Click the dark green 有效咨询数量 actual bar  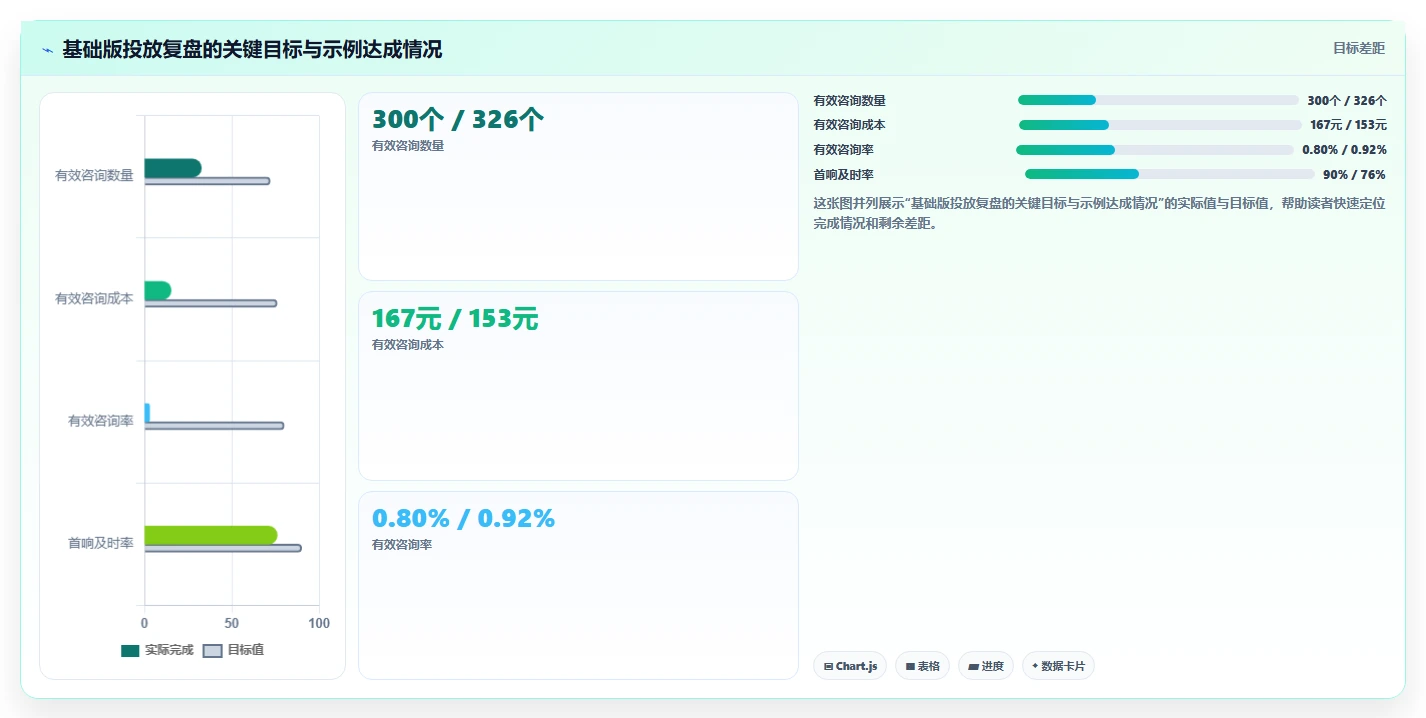pos(173,168)
